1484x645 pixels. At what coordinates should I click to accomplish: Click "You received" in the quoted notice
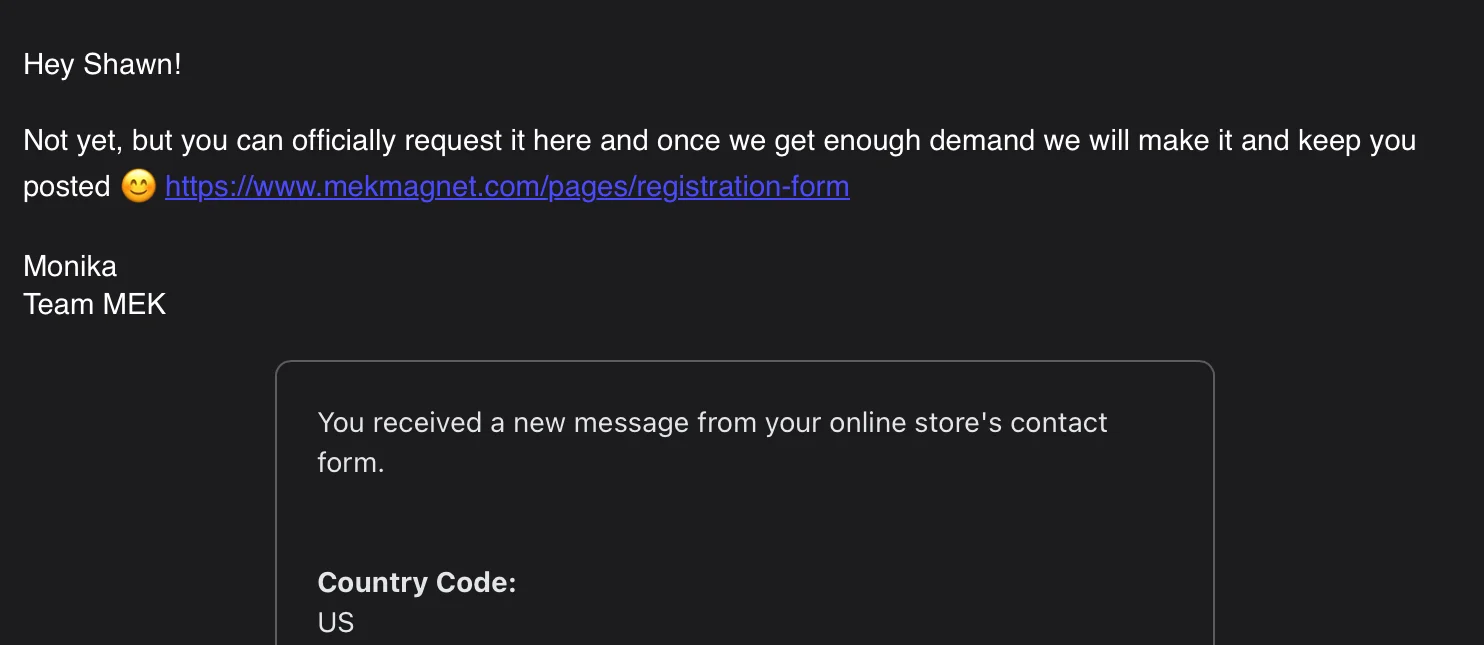pyautogui.click(x=400, y=423)
